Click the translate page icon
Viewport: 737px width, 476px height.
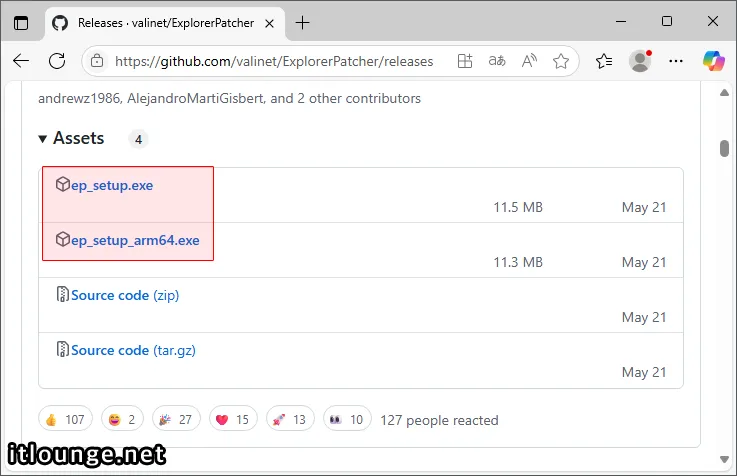497,61
